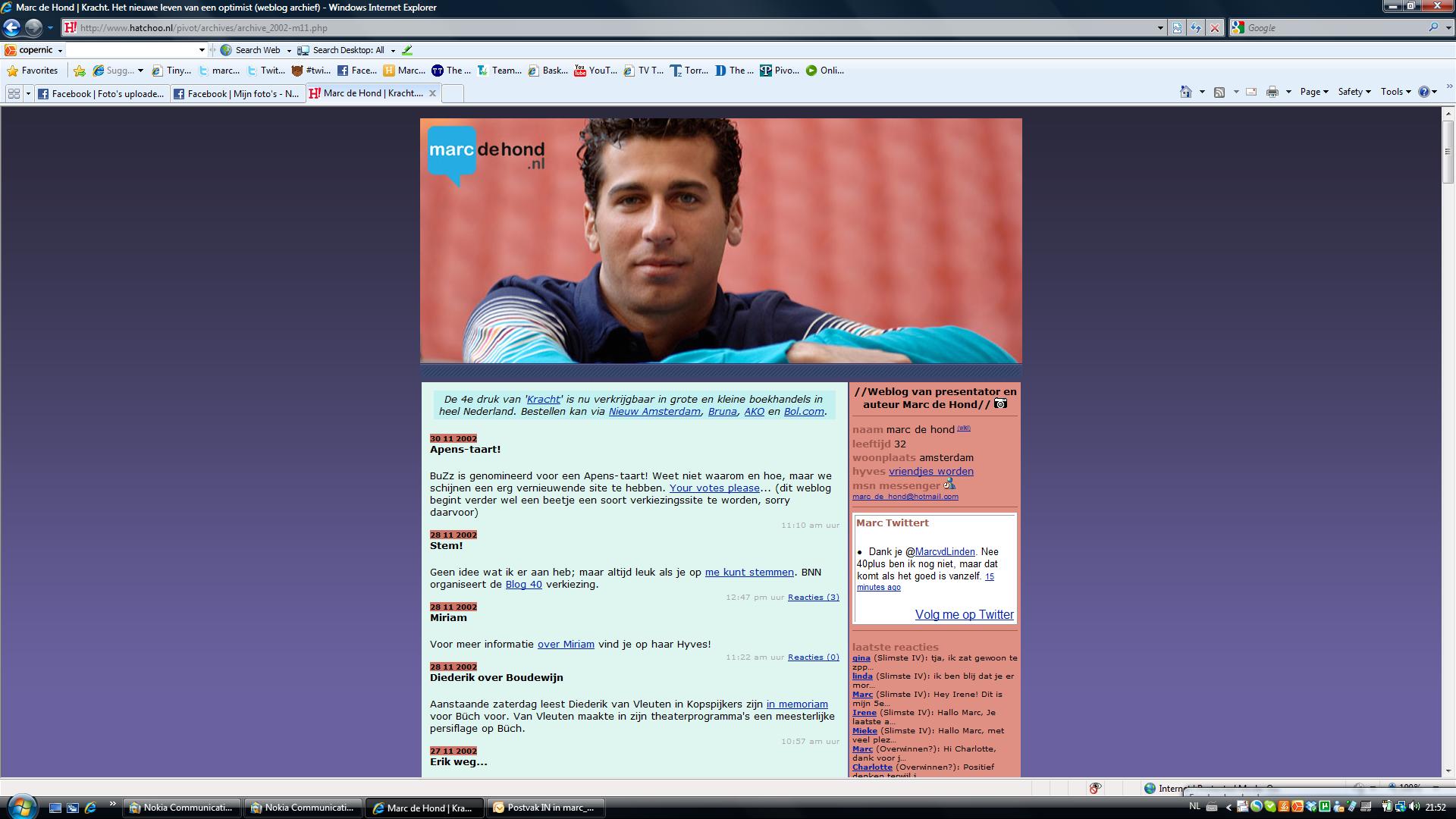Click the Print icon
This screenshot has height=819, width=1456.
[1272, 92]
